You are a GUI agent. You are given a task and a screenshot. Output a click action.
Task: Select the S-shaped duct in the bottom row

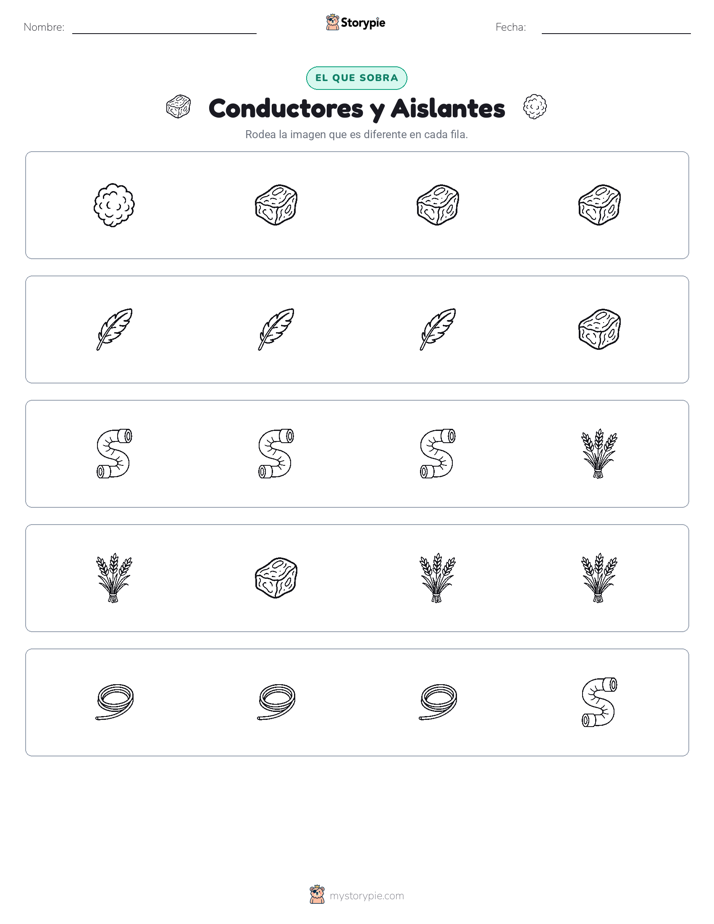[x=599, y=702]
